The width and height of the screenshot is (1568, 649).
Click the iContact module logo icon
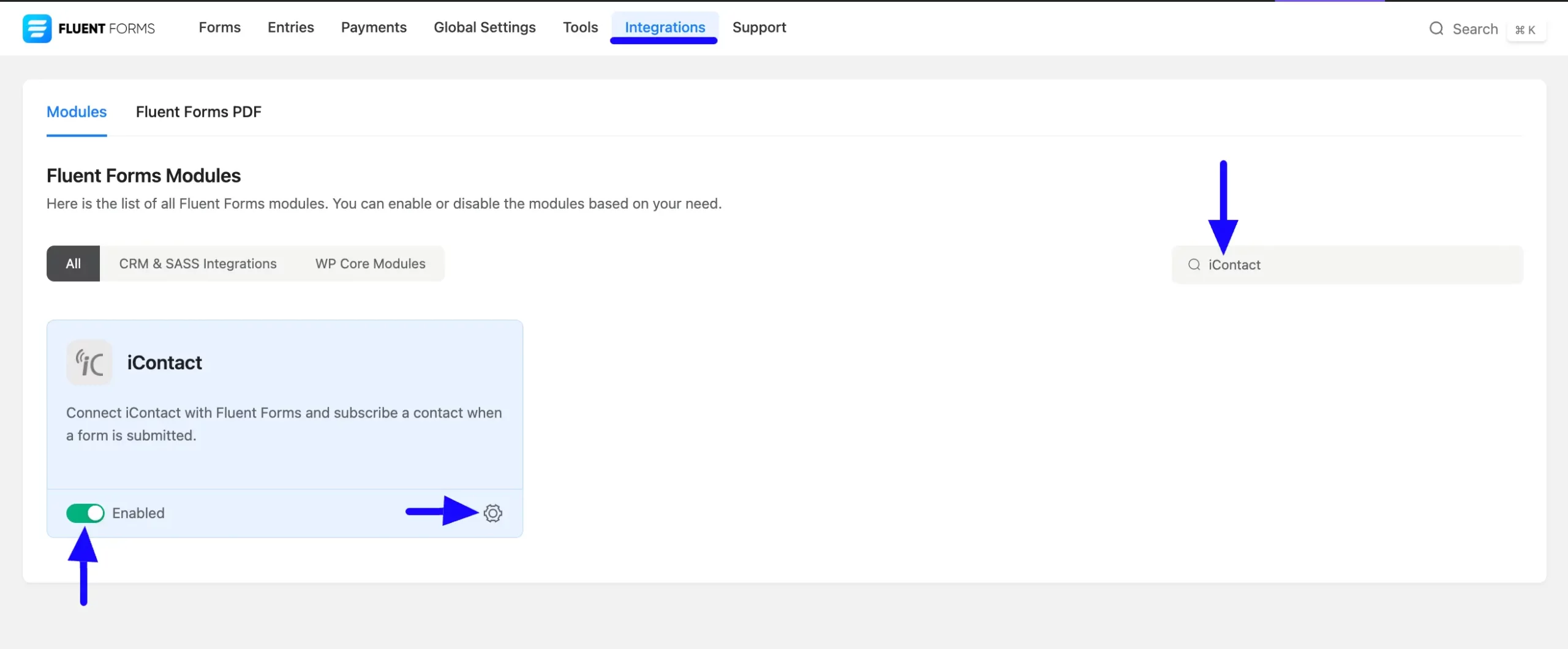click(x=89, y=362)
